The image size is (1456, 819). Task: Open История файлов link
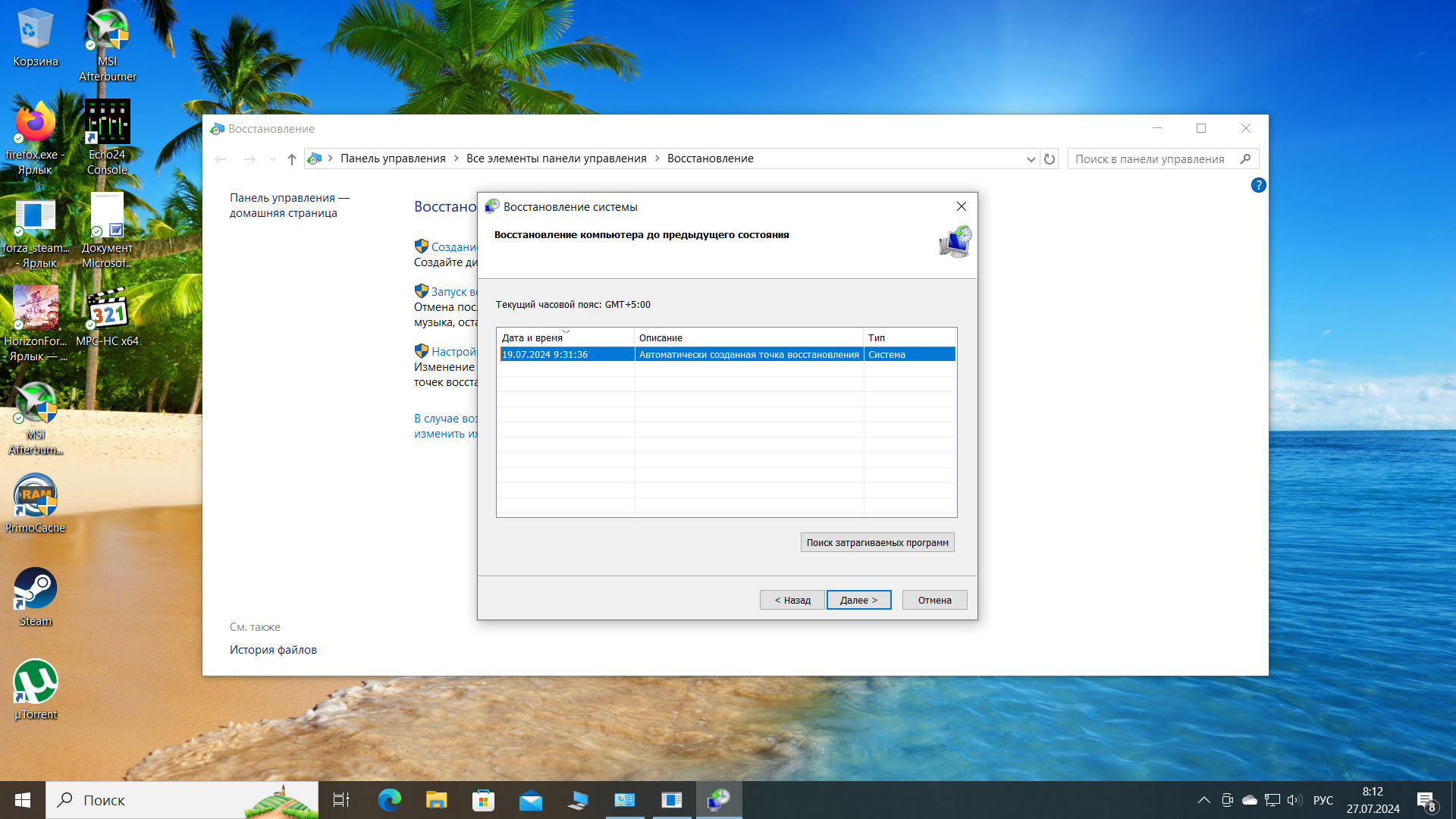[x=273, y=650]
